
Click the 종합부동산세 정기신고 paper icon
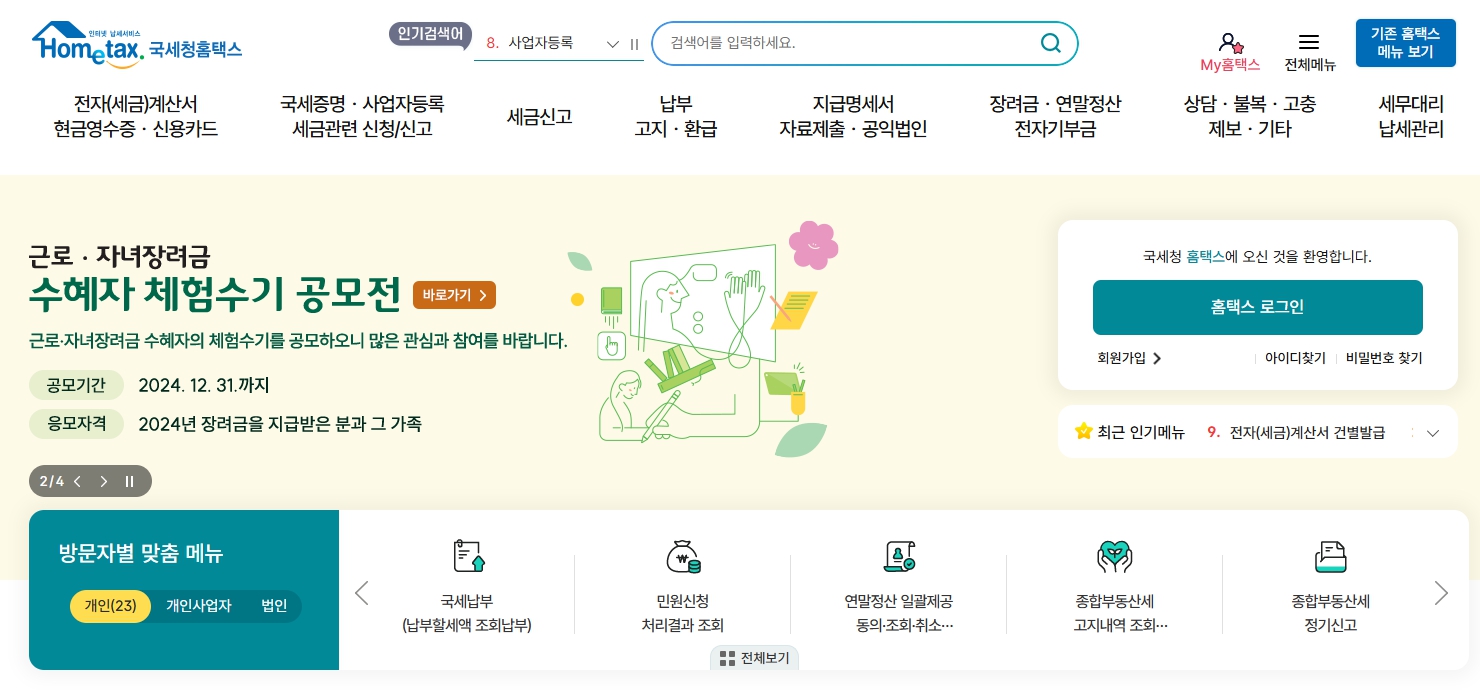1331,556
